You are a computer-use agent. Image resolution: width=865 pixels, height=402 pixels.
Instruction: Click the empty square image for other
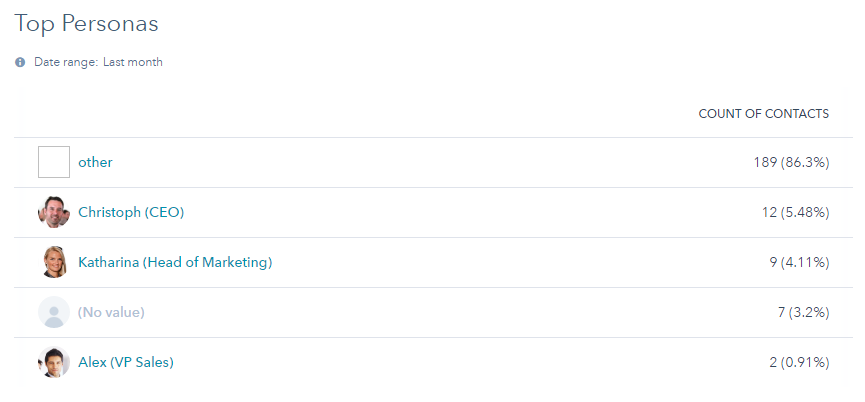click(x=54, y=162)
